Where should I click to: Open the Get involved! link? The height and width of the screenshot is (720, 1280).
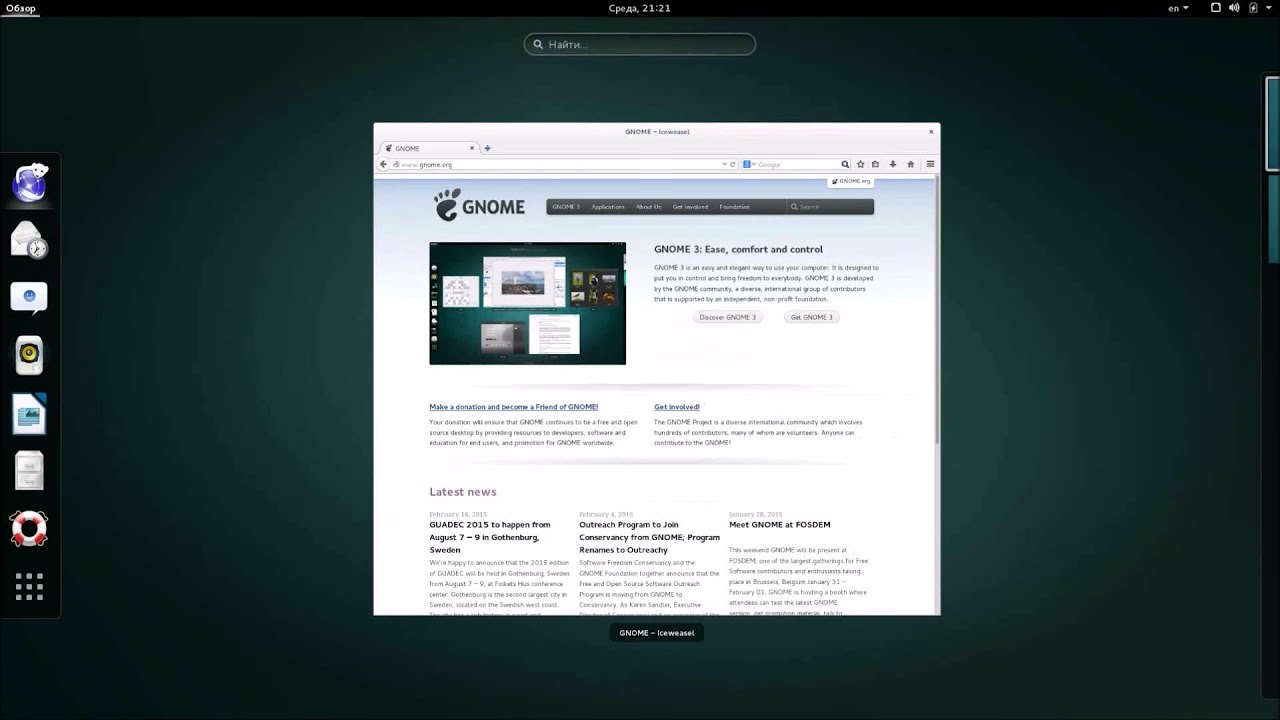click(x=677, y=407)
